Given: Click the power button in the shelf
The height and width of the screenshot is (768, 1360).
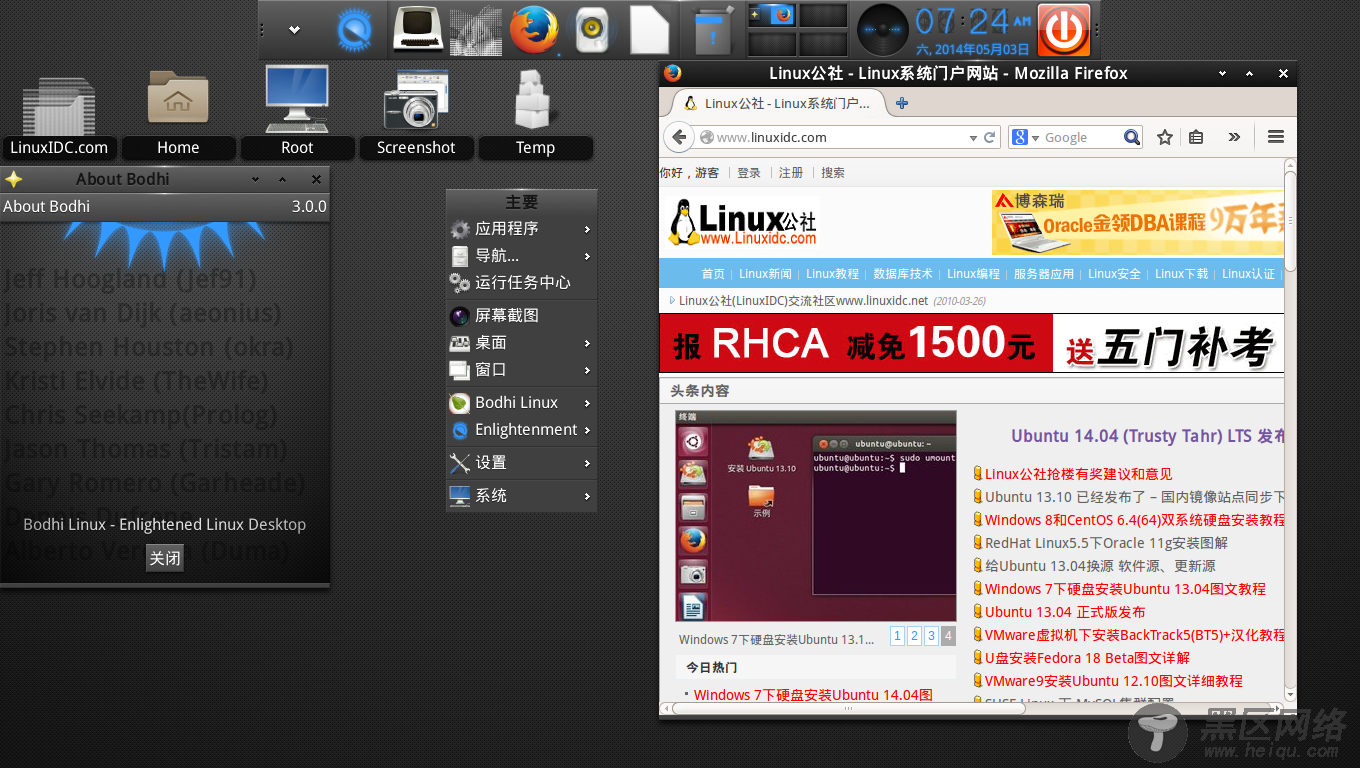Looking at the screenshot, I should [x=1063, y=30].
